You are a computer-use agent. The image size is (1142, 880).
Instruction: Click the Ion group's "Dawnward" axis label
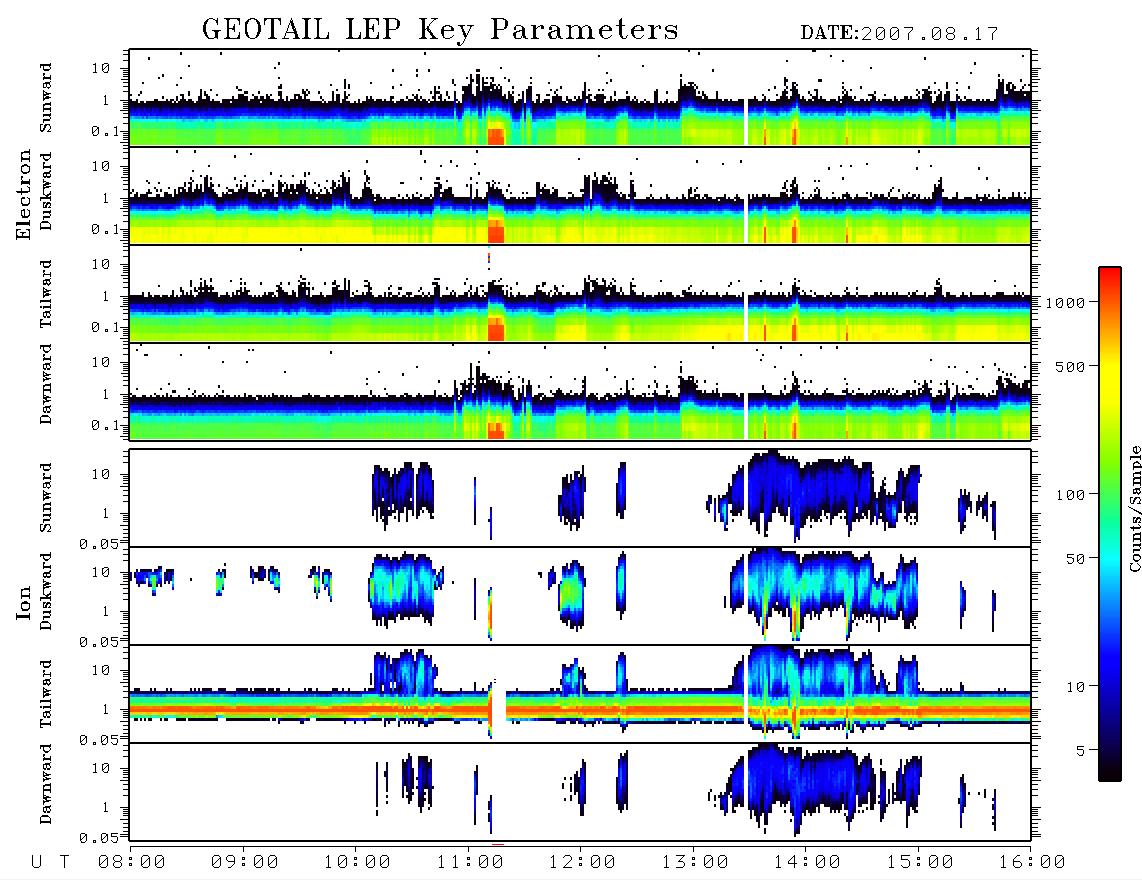click(x=46, y=784)
